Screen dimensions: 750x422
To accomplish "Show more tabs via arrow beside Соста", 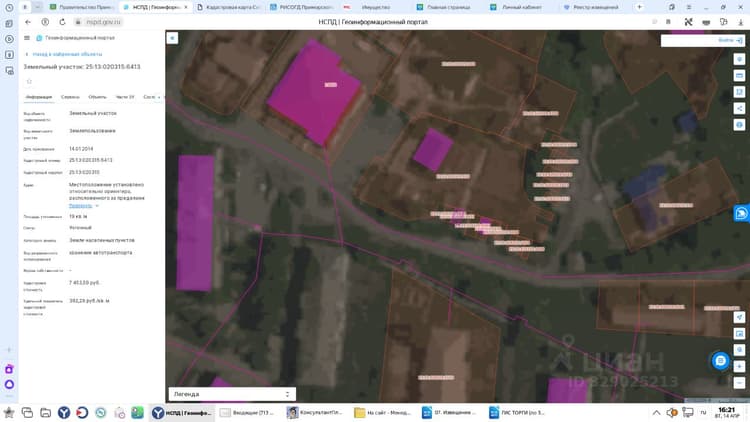I will click(159, 97).
